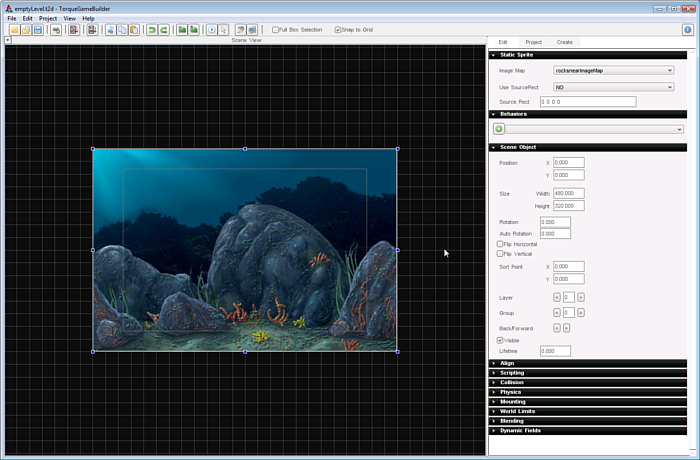The image size is (700, 460).
Task: Check the Flip Horizontal option
Action: pos(500,244)
